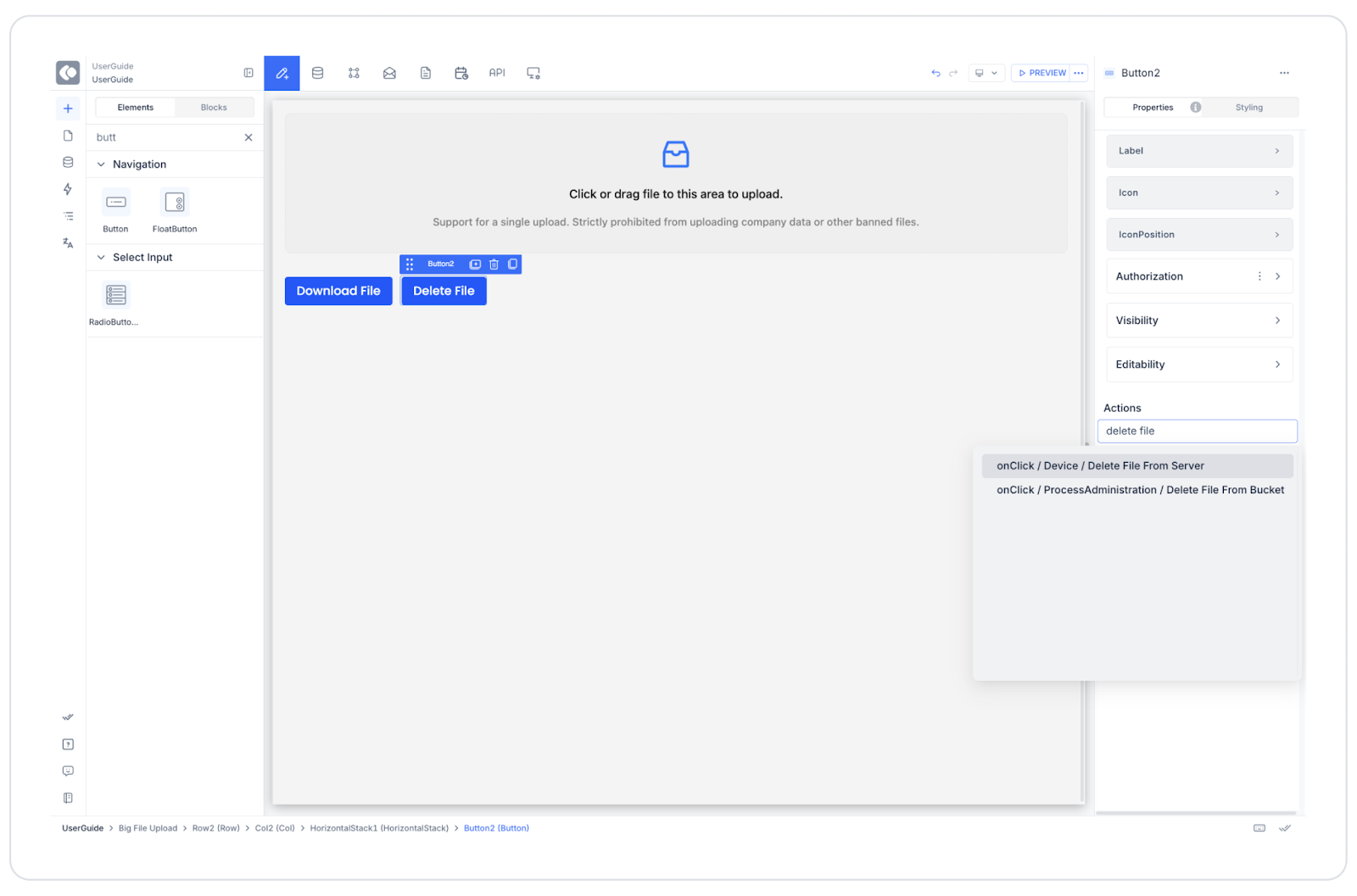Image resolution: width=1357 pixels, height=896 pixels.
Task: Open Button2 panel more options menu
Action: tap(1284, 73)
